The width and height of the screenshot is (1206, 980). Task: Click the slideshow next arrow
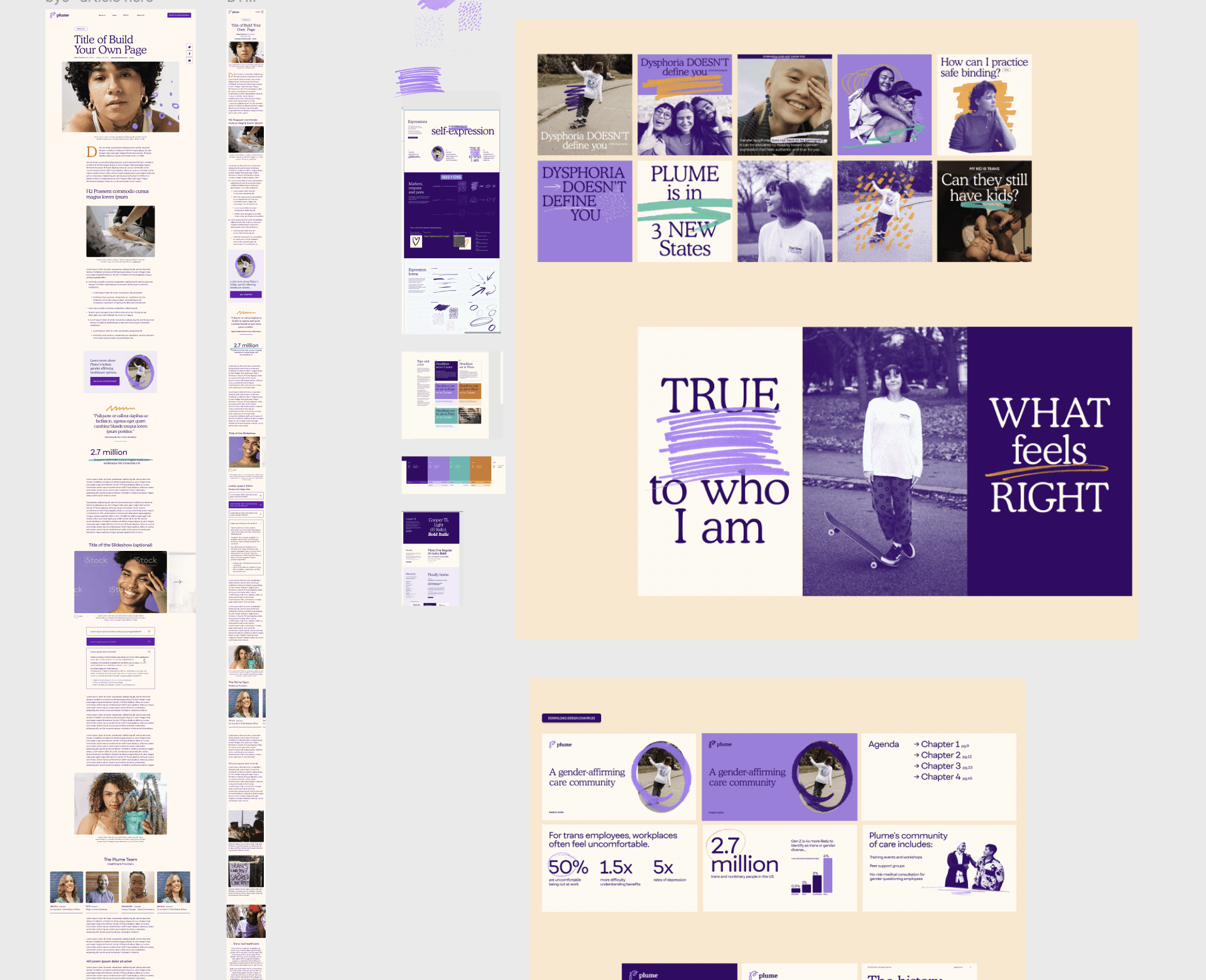point(178,582)
